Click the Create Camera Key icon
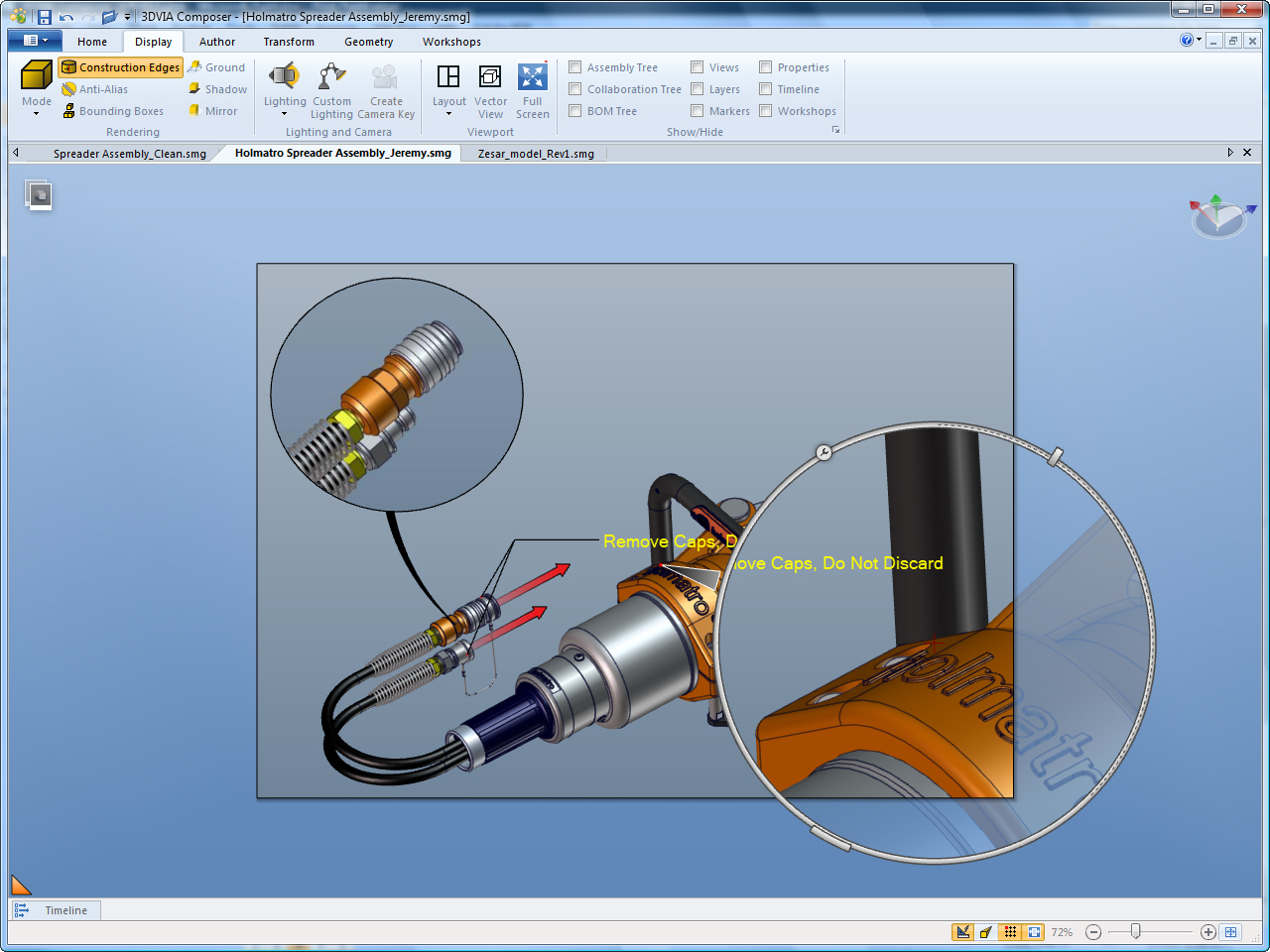 coord(385,78)
